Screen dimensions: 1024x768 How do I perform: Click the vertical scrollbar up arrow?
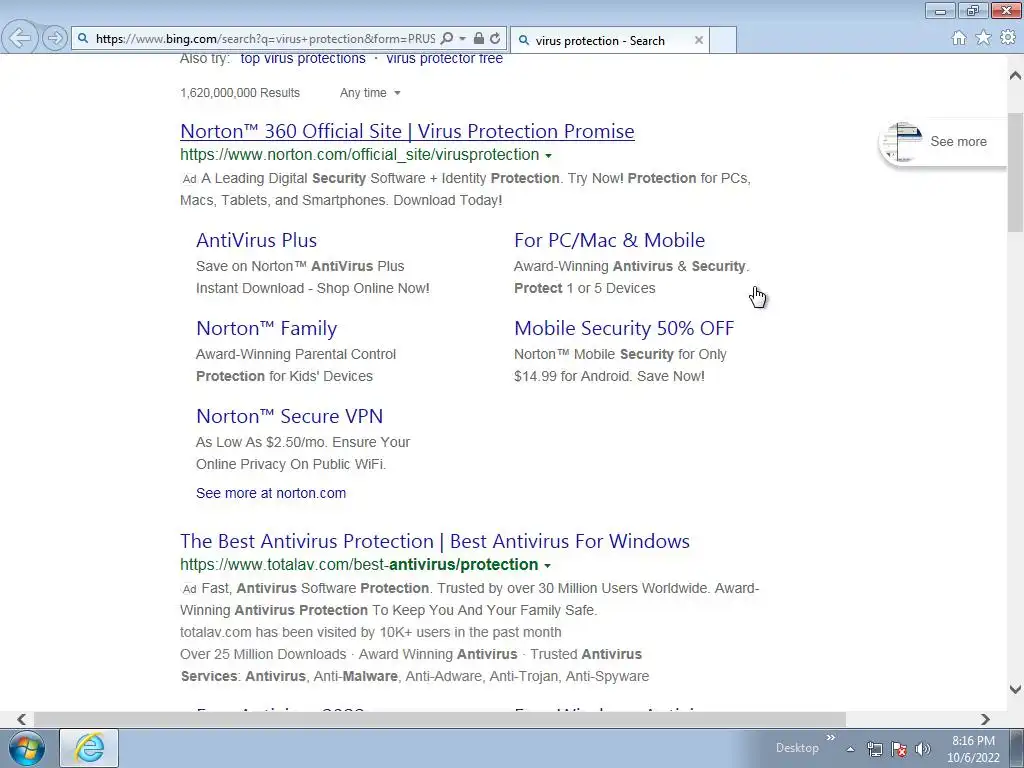pyautogui.click(x=1015, y=76)
